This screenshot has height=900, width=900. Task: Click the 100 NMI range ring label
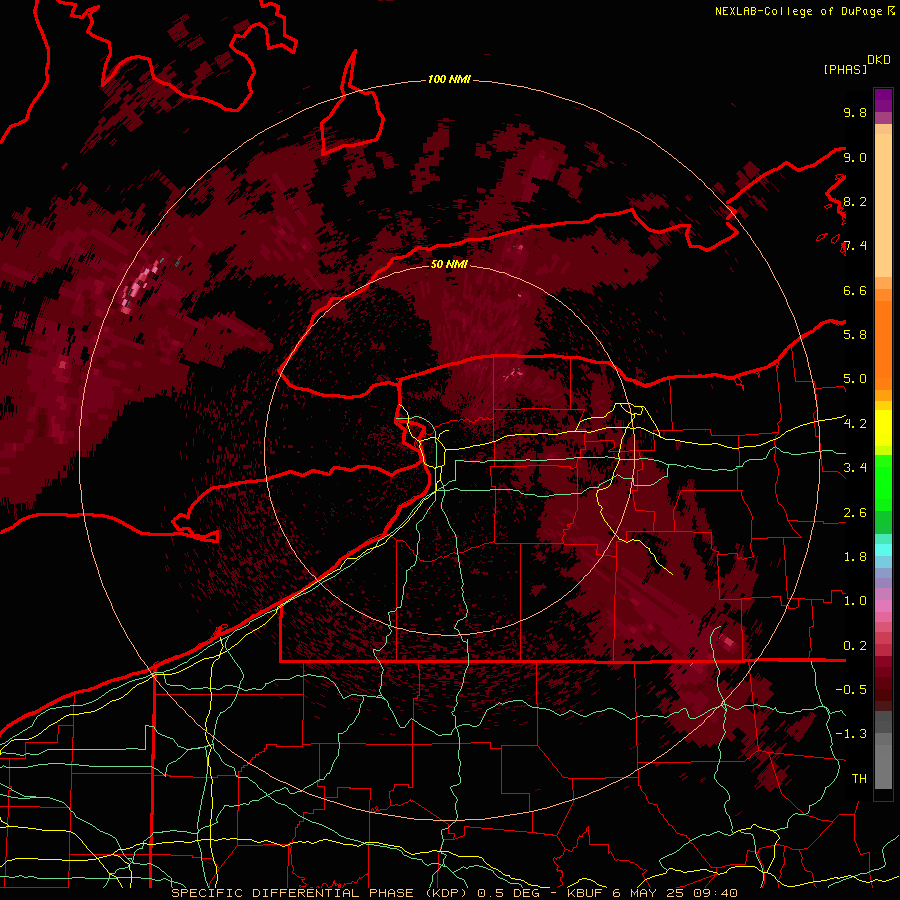click(449, 79)
